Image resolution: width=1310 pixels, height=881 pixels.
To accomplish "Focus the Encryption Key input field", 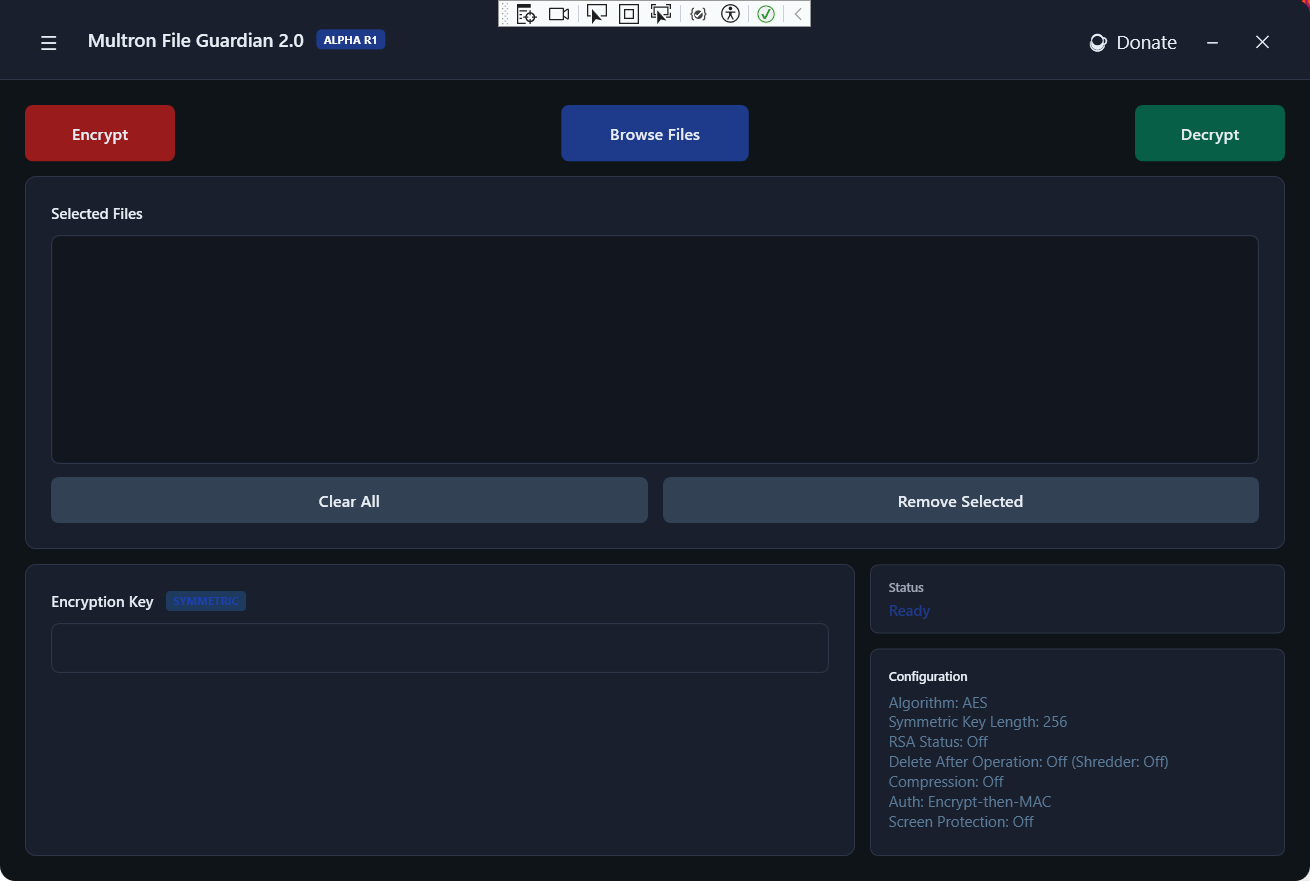I will click(x=440, y=648).
